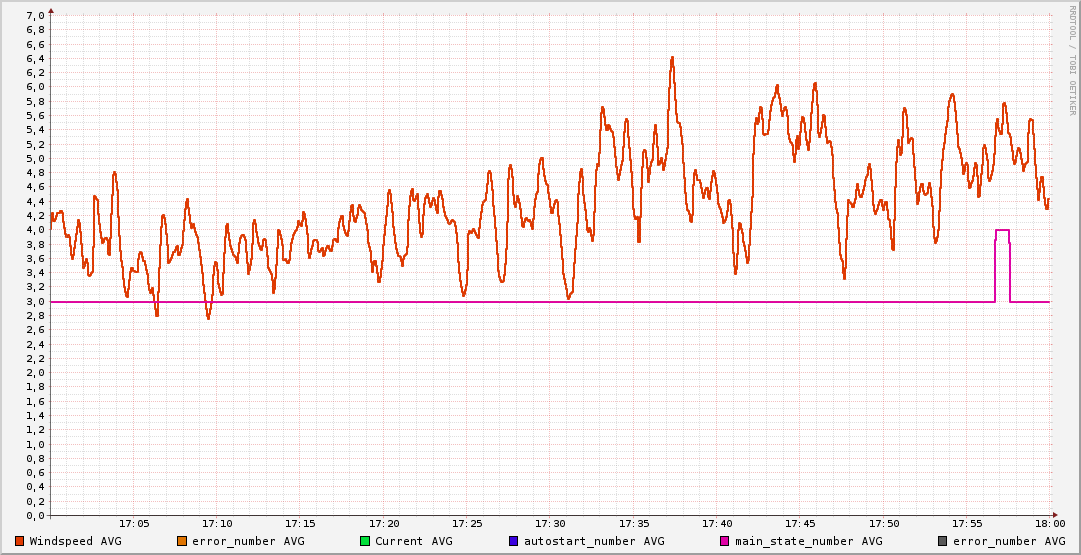Click the orange error_number AVG legend swatch
Screen dimensions: 1081x555
pyautogui.click(x=182, y=541)
